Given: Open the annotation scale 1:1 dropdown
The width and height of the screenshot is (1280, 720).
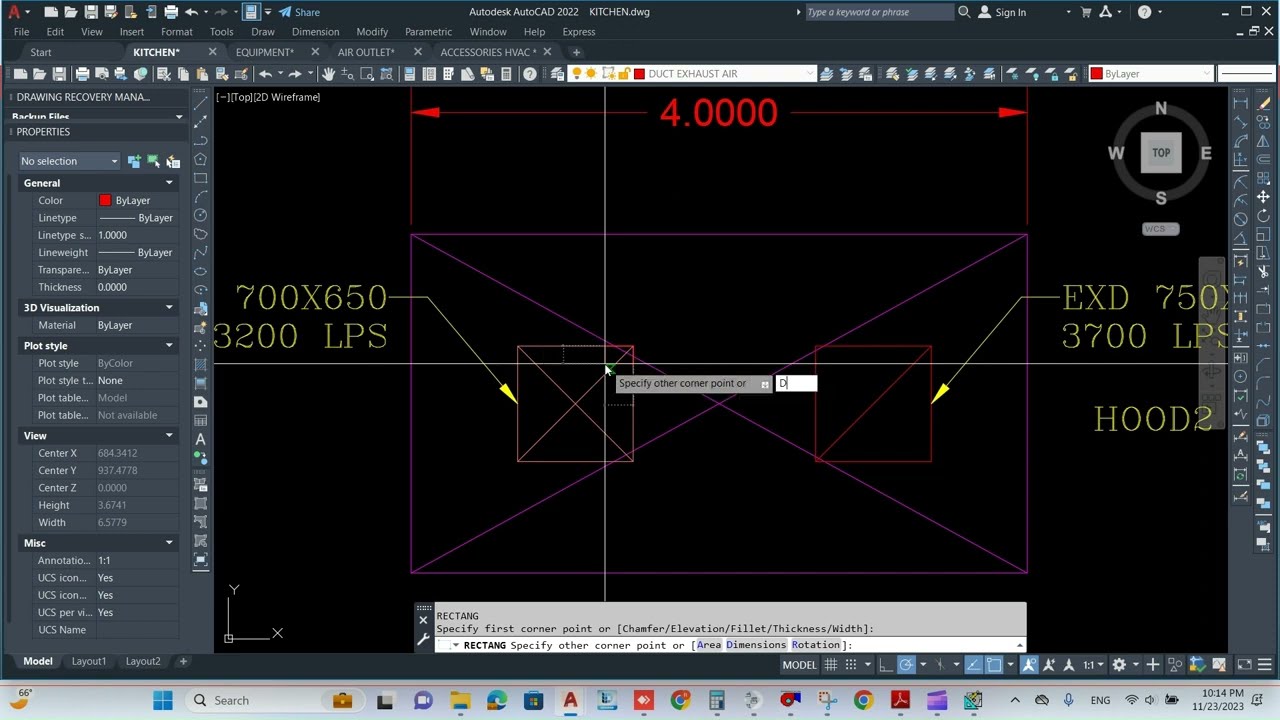Looking at the screenshot, I should point(1092,665).
